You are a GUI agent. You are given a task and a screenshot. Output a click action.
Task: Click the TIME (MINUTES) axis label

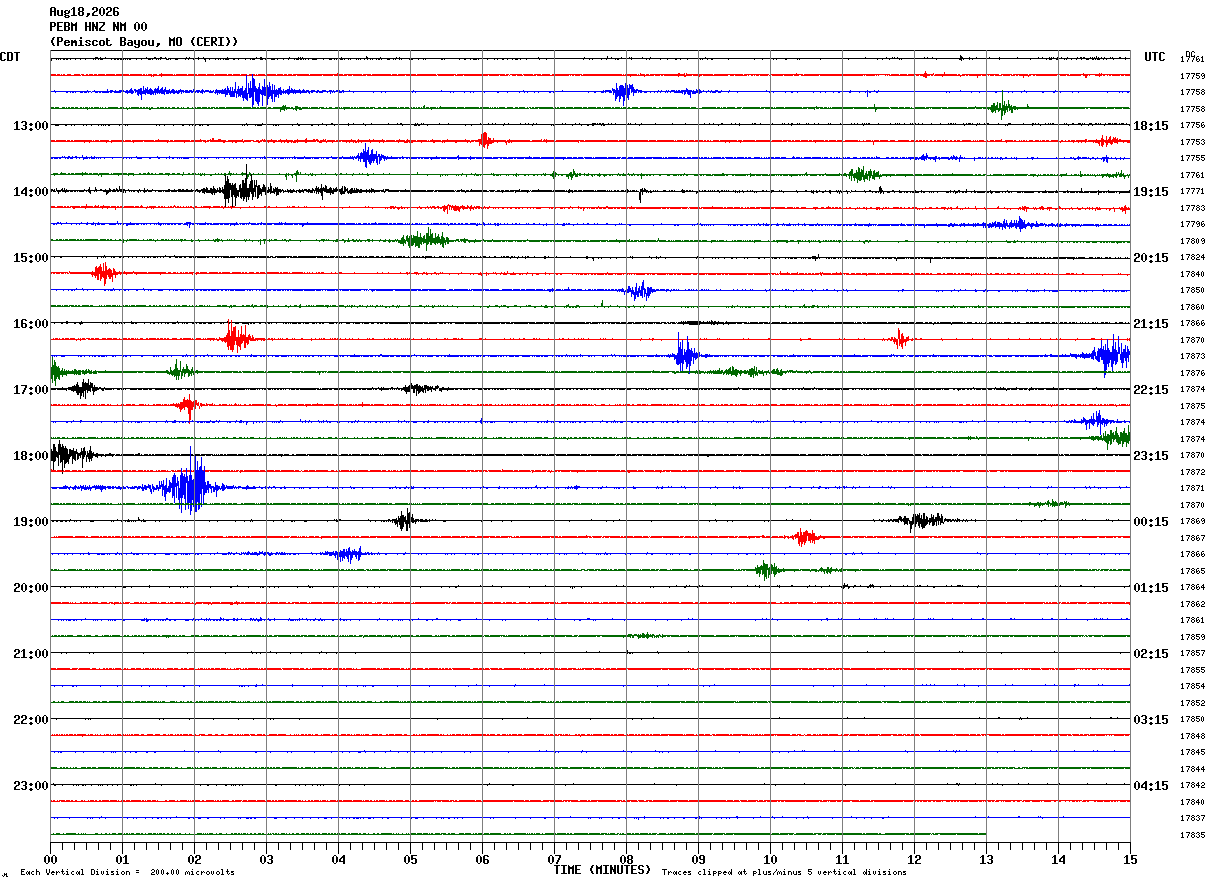coord(602,870)
